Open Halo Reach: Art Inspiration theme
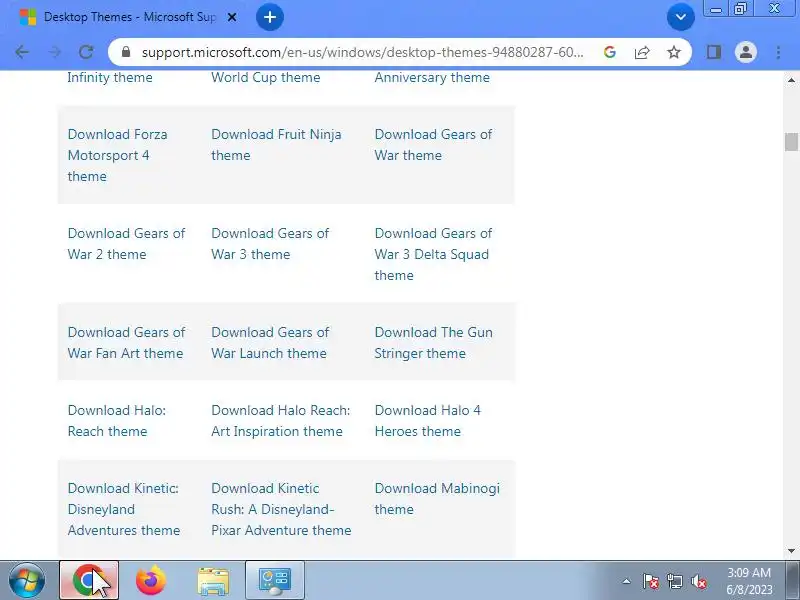800x600 pixels. point(281,421)
